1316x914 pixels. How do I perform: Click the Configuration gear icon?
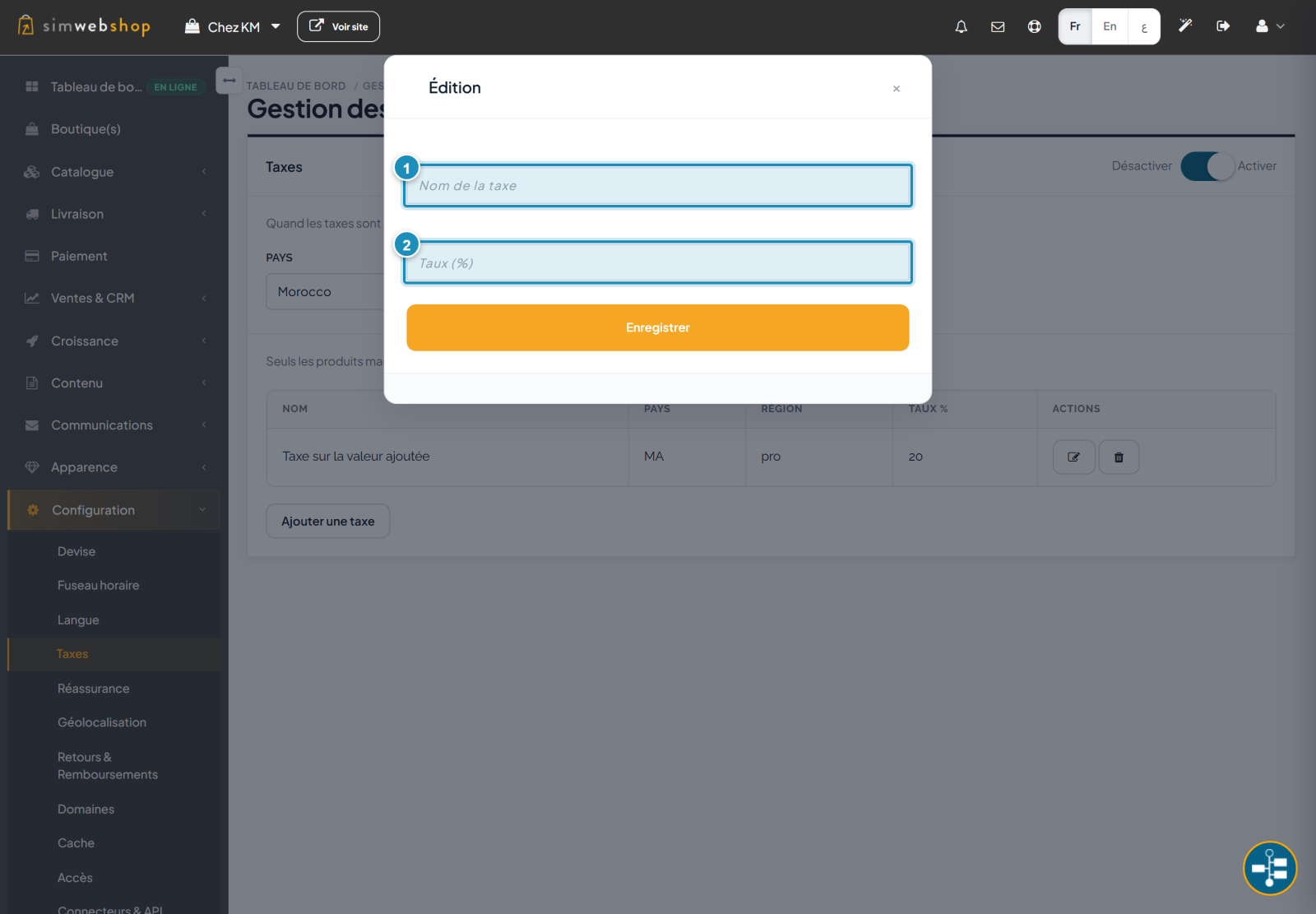(x=33, y=510)
